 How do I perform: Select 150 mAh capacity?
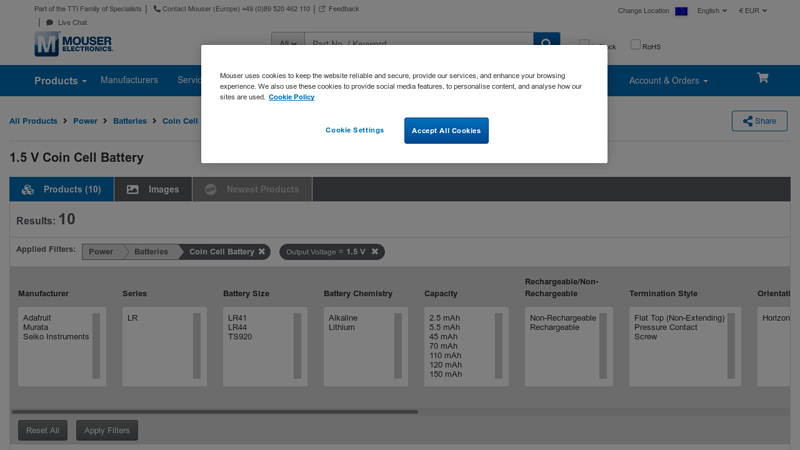(x=445, y=374)
